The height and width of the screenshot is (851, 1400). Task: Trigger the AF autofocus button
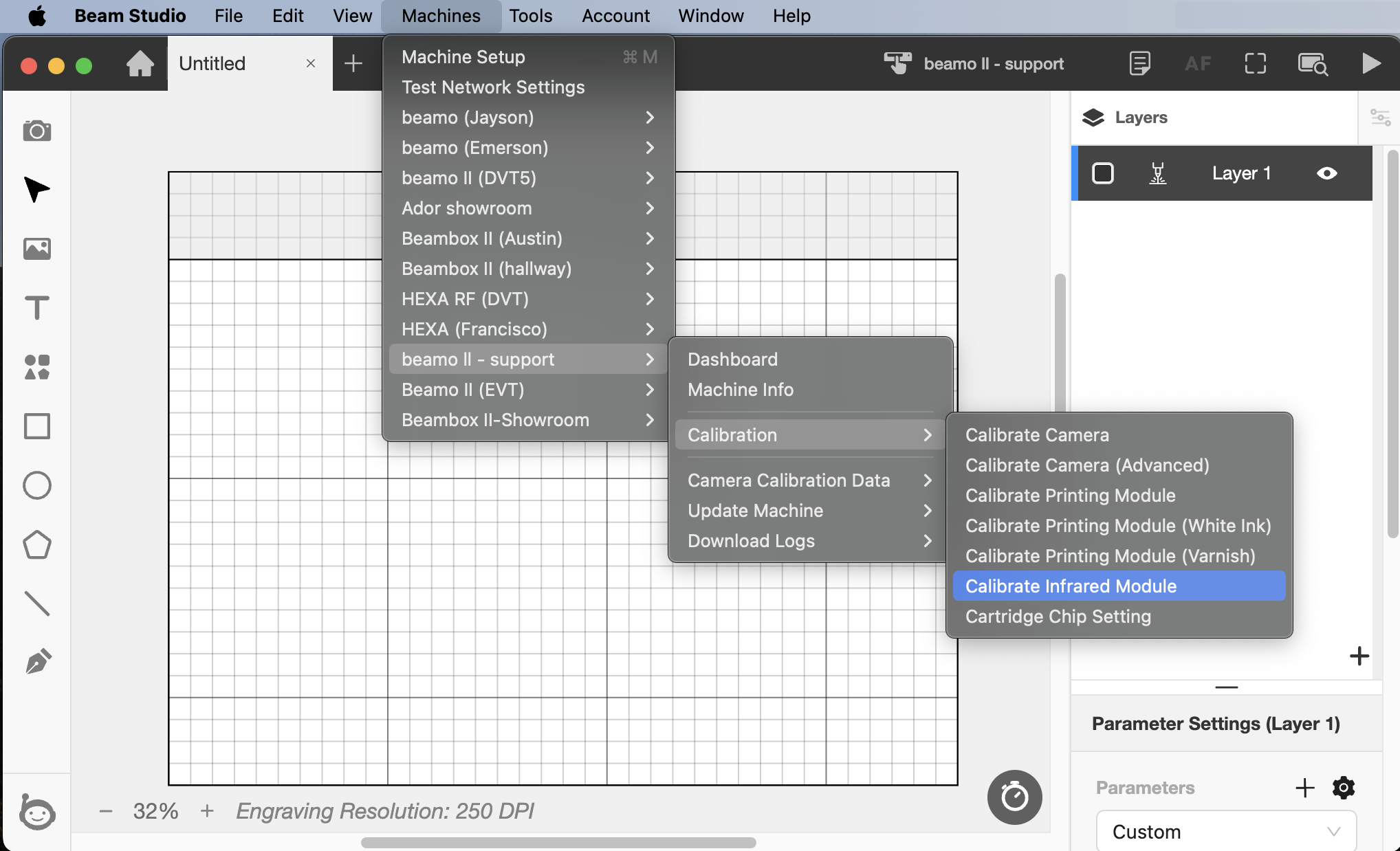[x=1198, y=64]
